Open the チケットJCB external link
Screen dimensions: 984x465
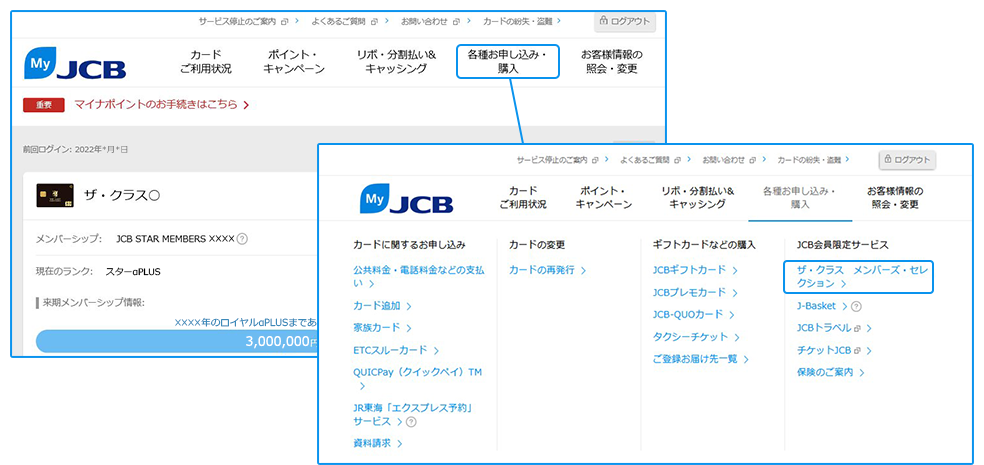834,350
